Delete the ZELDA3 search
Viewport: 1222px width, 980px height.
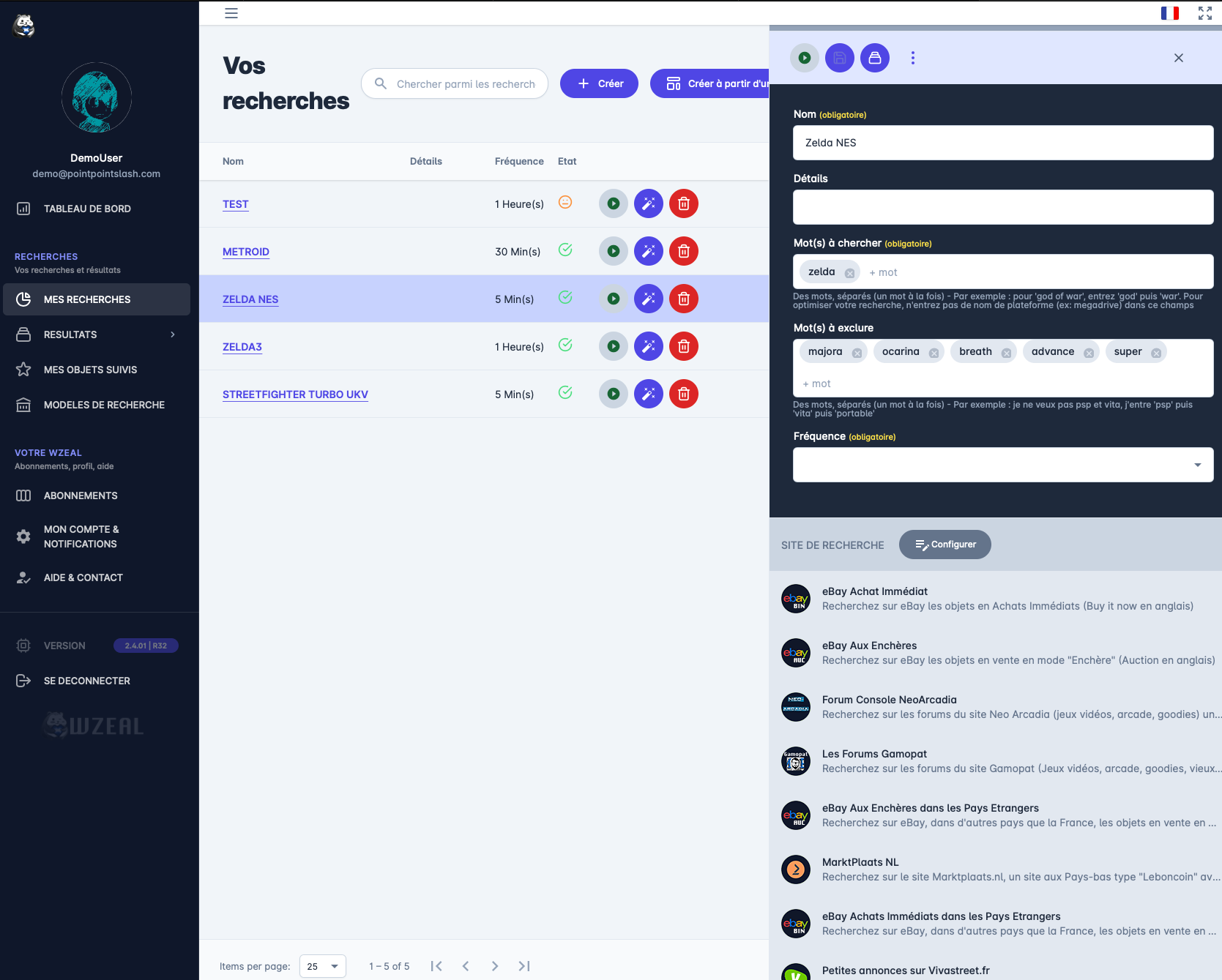(x=684, y=346)
